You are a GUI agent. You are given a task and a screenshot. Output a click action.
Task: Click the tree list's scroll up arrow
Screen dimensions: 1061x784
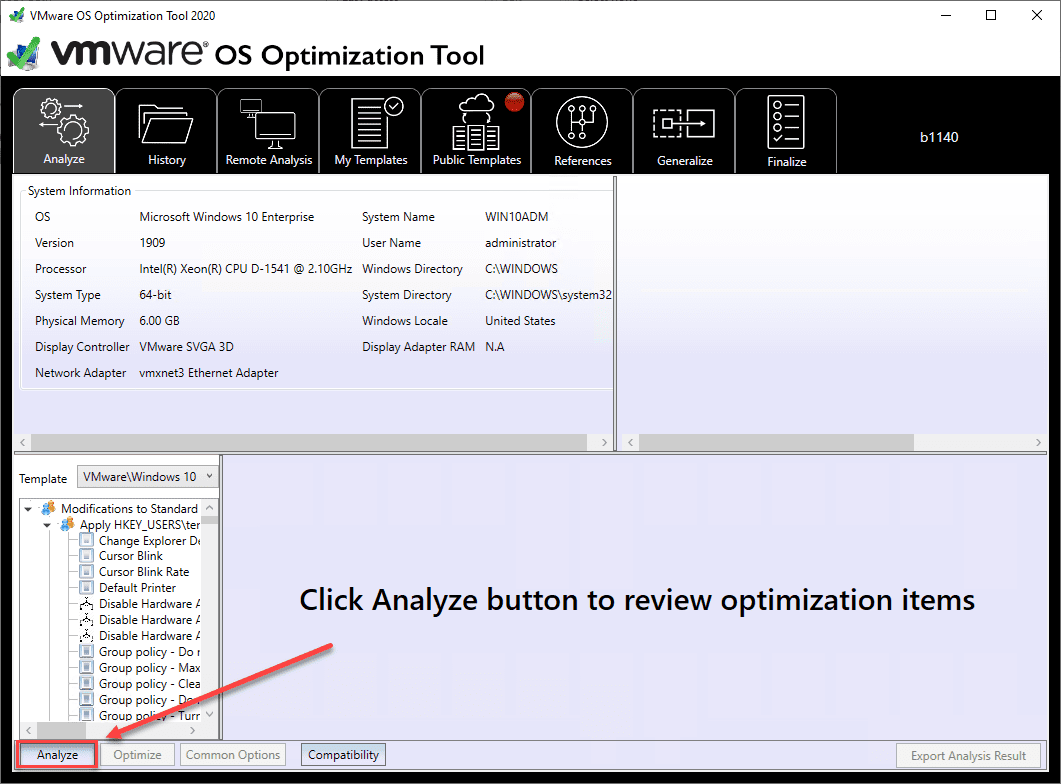click(210, 508)
